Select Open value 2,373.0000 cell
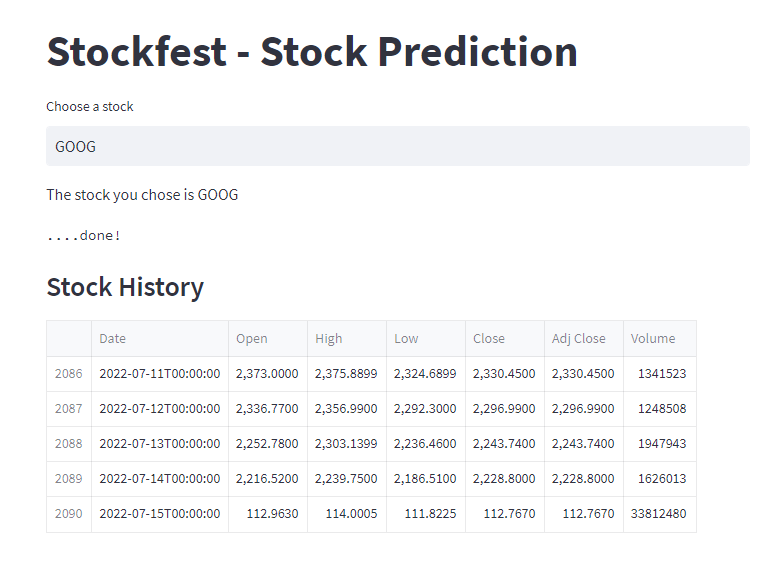 tap(267, 374)
